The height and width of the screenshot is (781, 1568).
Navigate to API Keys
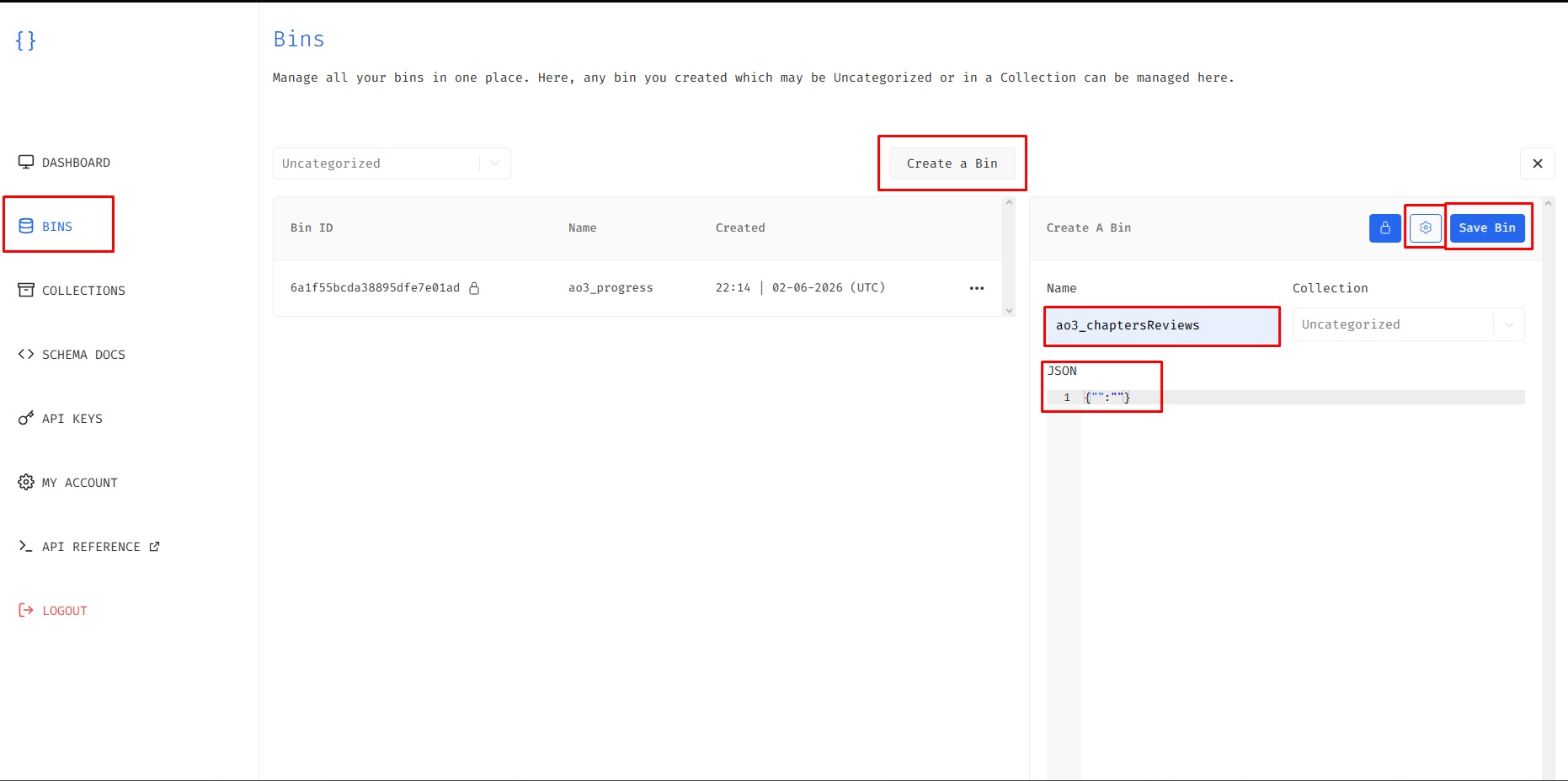pyautogui.click(x=61, y=419)
